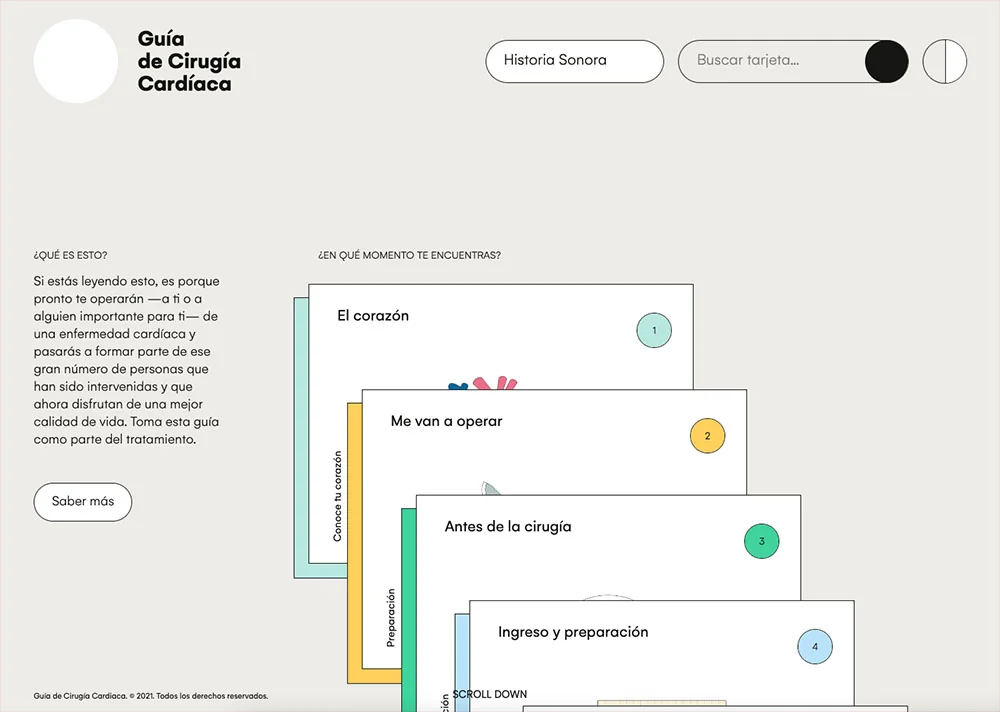1000x712 pixels.
Task: Click the Buscar tarjeta search field
Action: [x=770, y=61]
